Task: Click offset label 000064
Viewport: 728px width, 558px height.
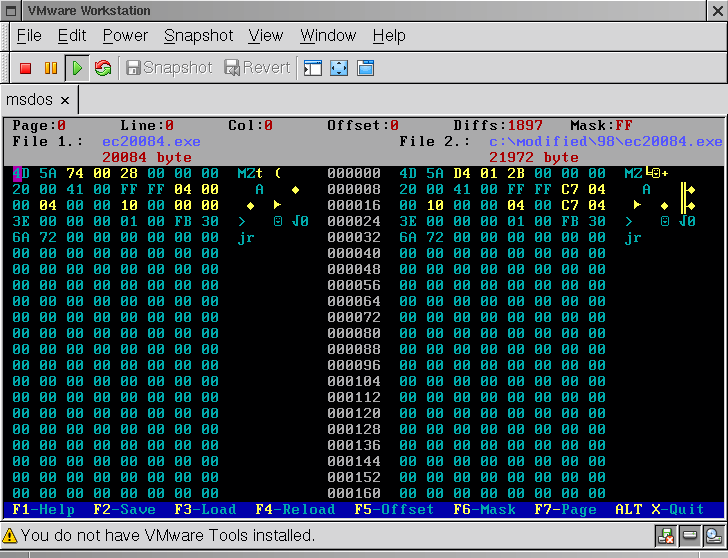Action: tap(354, 301)
